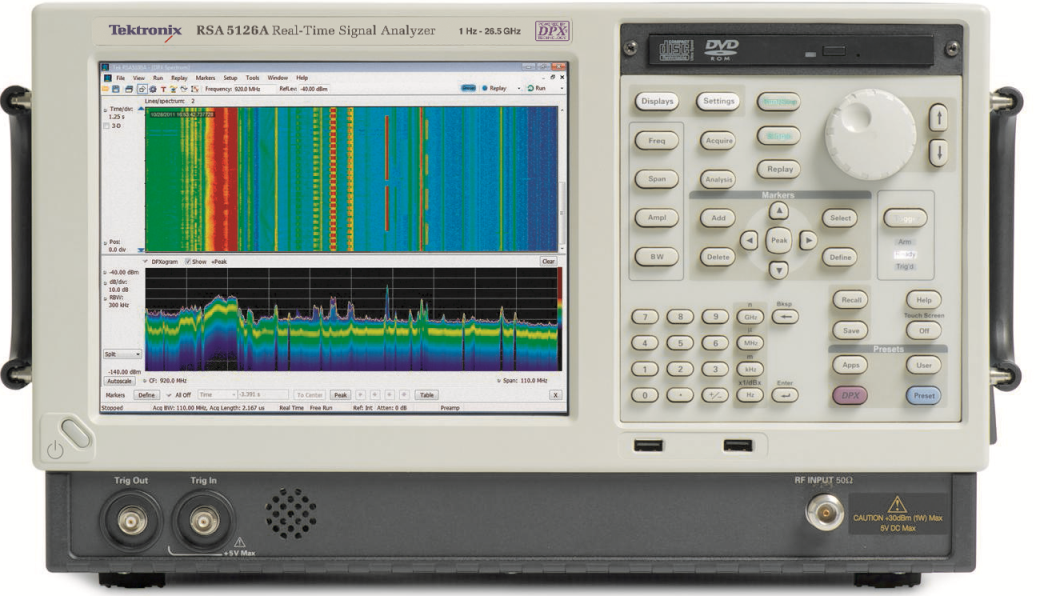Tap the marker Up arrow hardware key
The image size is (1040, 596).
coord(779,211)
